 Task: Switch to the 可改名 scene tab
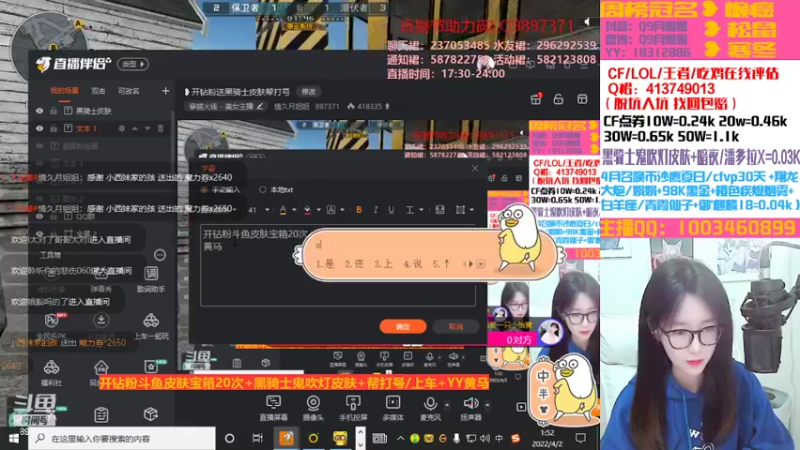(x=129, y=91)
